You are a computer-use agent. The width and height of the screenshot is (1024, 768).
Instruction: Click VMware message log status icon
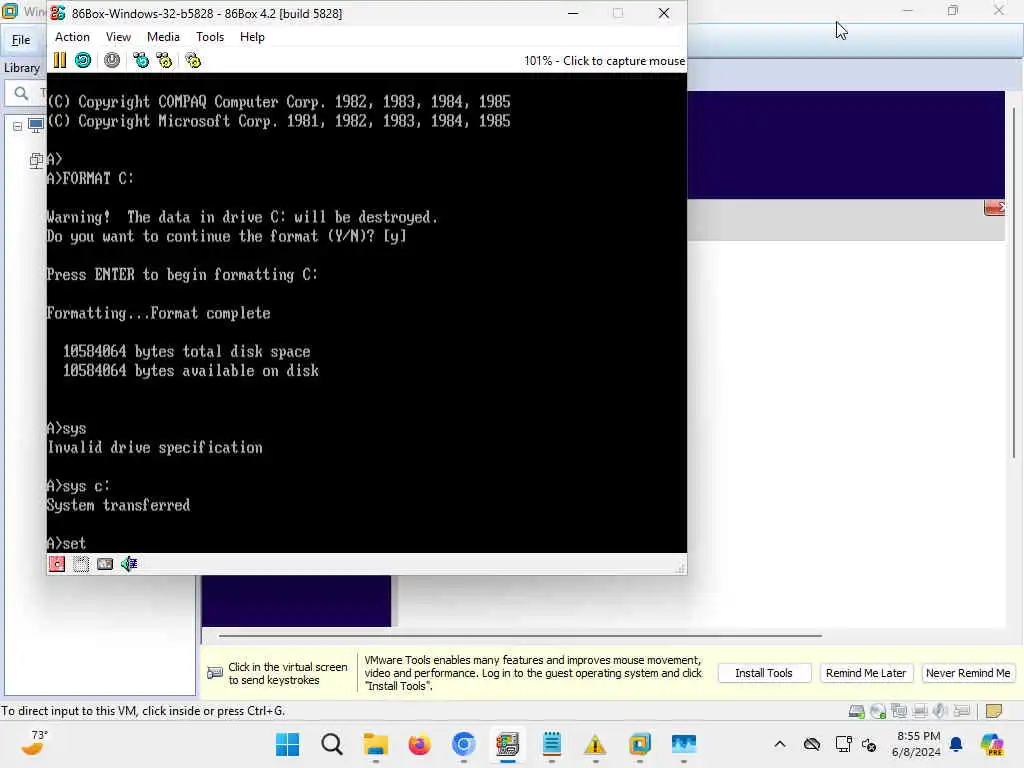[961, 711]
